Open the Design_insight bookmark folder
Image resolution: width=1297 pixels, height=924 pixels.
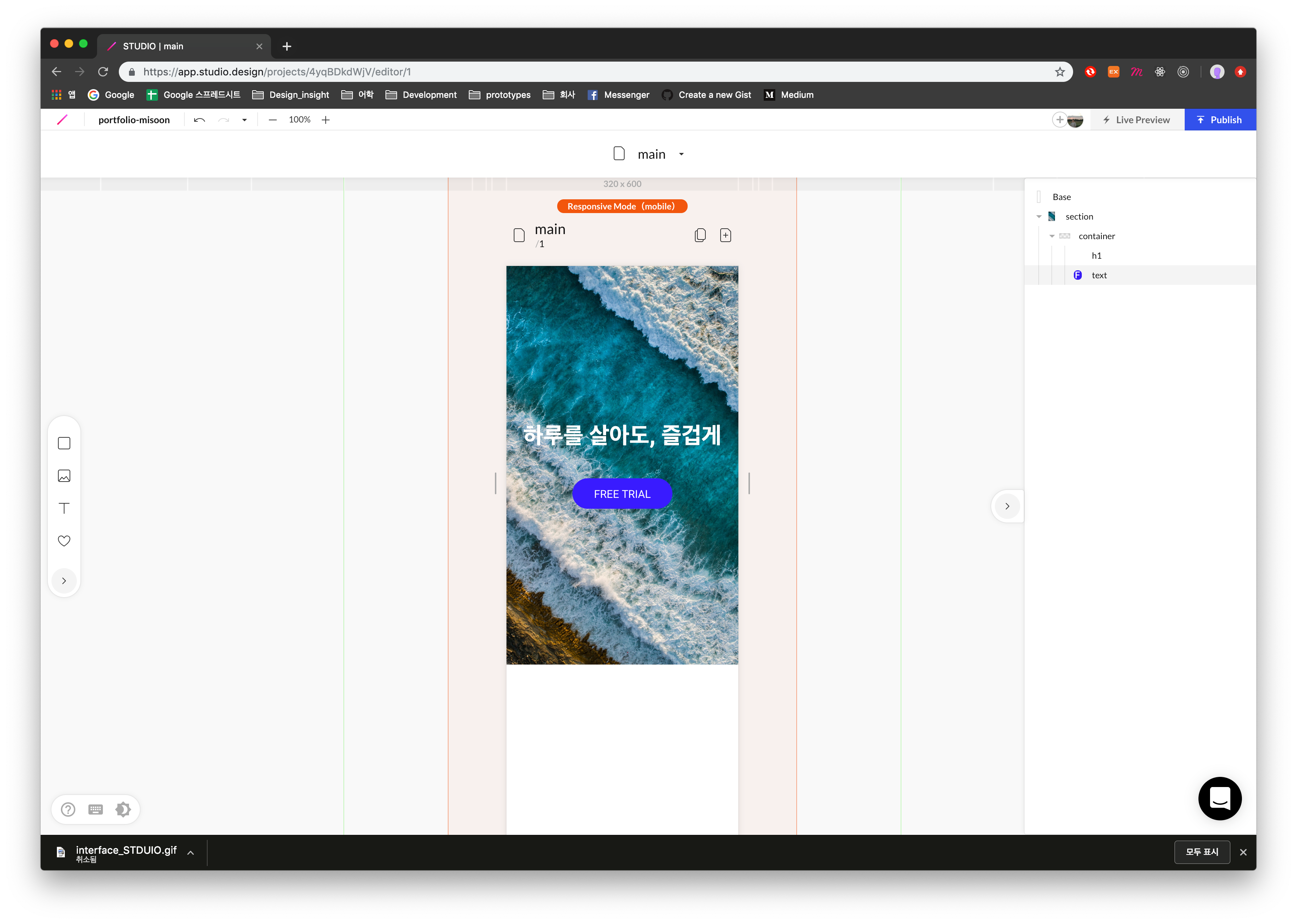pyautogui.click(x=291, y=95)
